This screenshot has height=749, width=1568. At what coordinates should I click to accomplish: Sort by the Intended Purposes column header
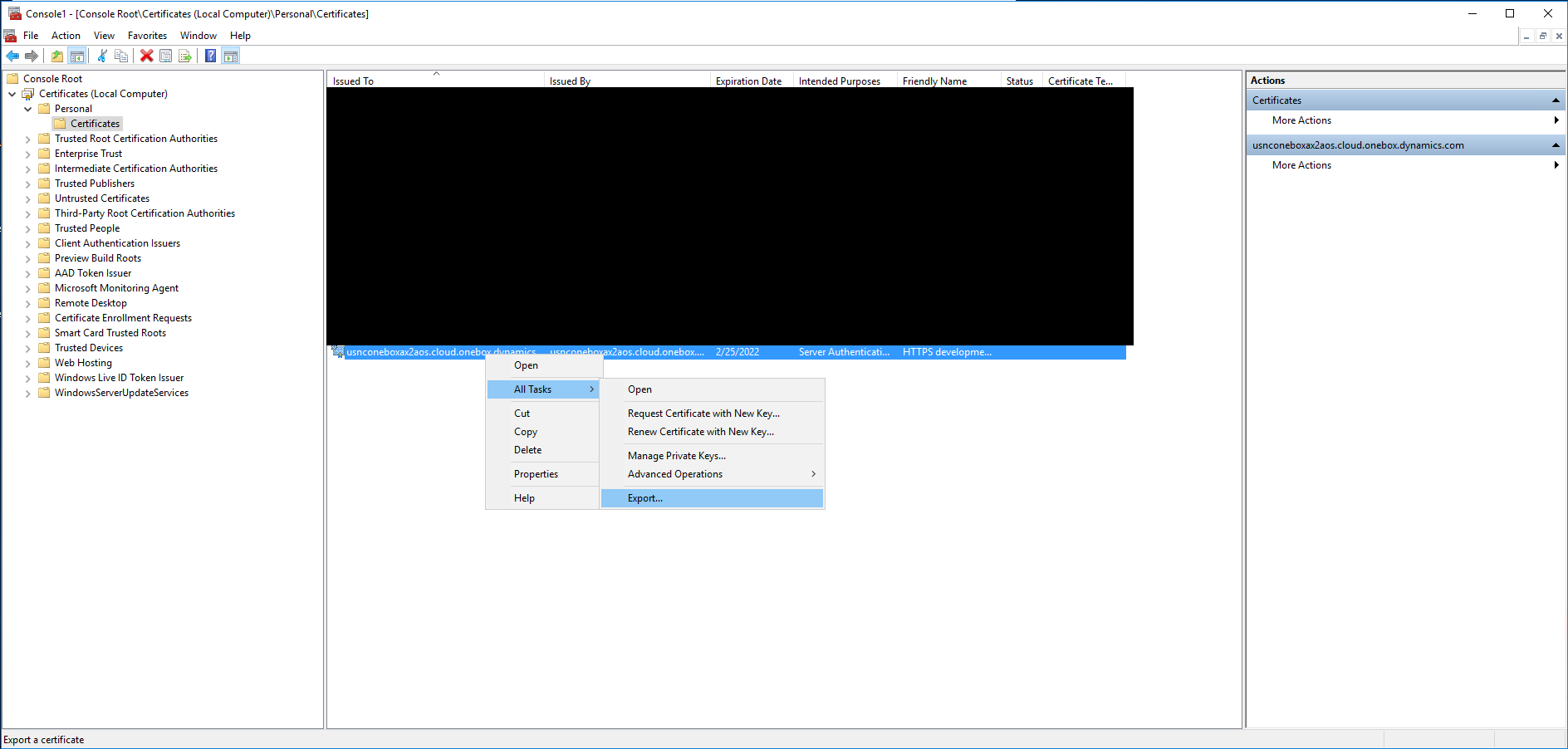[x=845, y=81]
